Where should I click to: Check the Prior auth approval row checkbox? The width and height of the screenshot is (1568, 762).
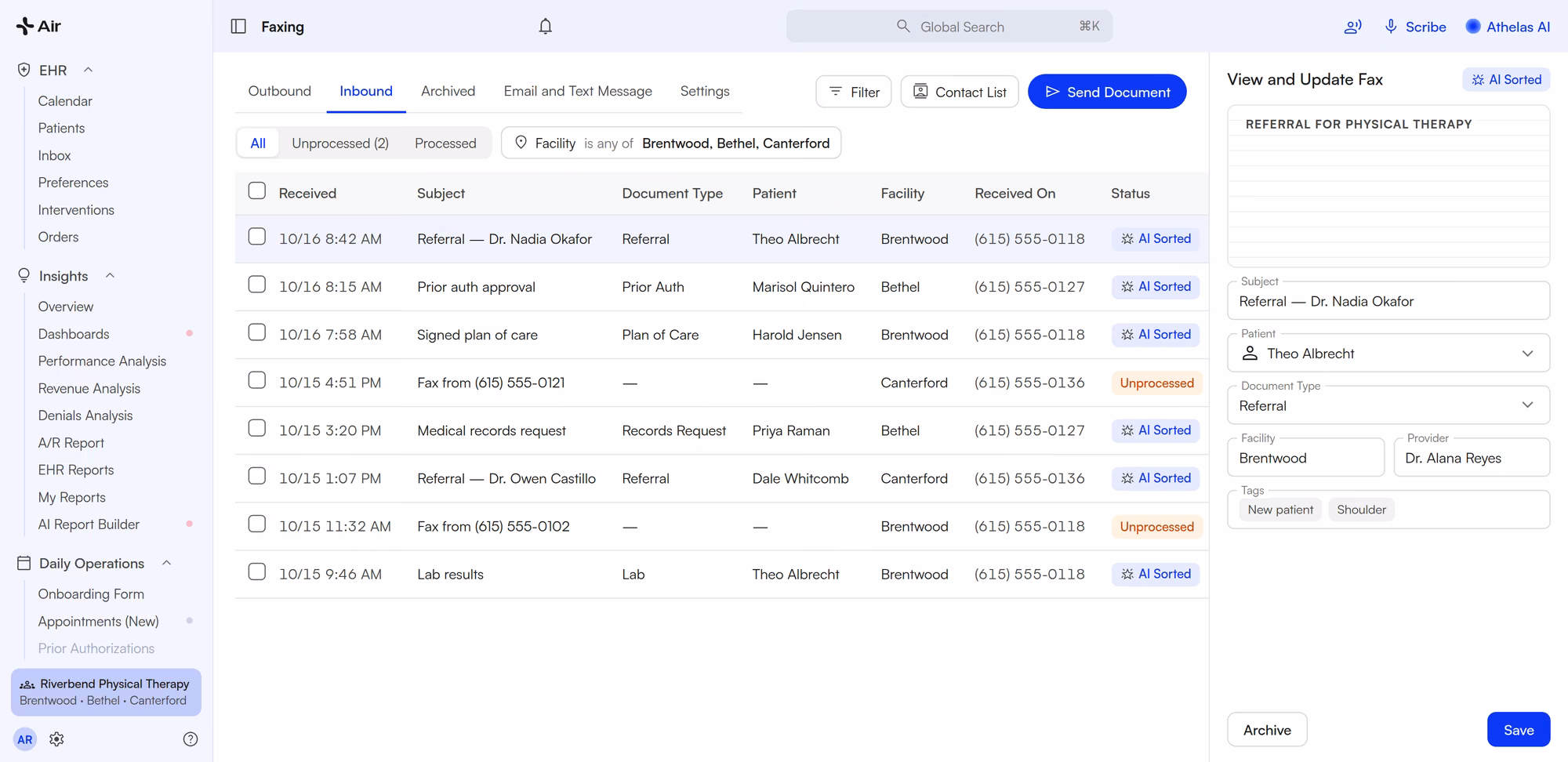click(x=257, y=285)
